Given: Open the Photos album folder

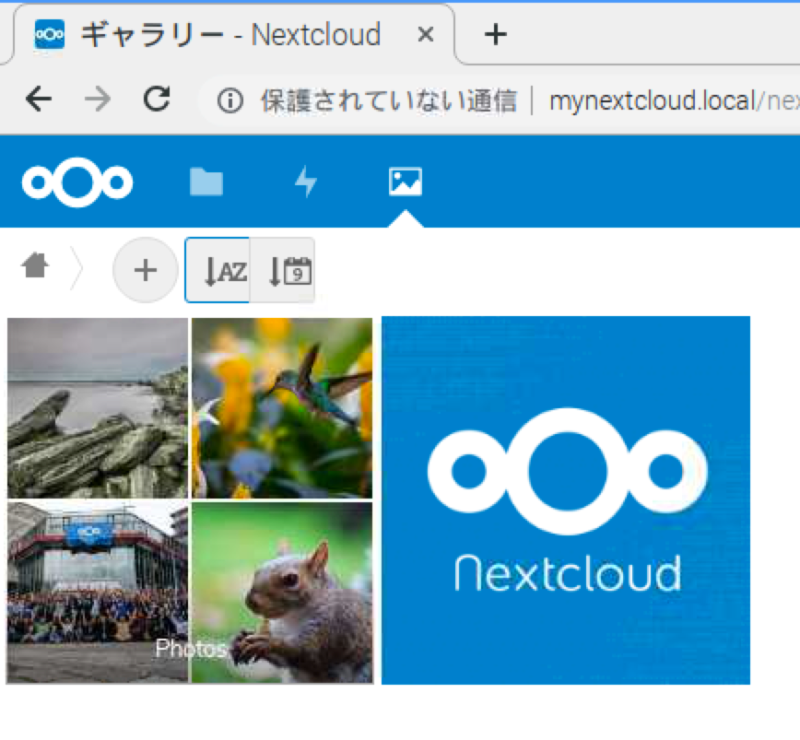Looking at the screenshot, I should 190,500.
